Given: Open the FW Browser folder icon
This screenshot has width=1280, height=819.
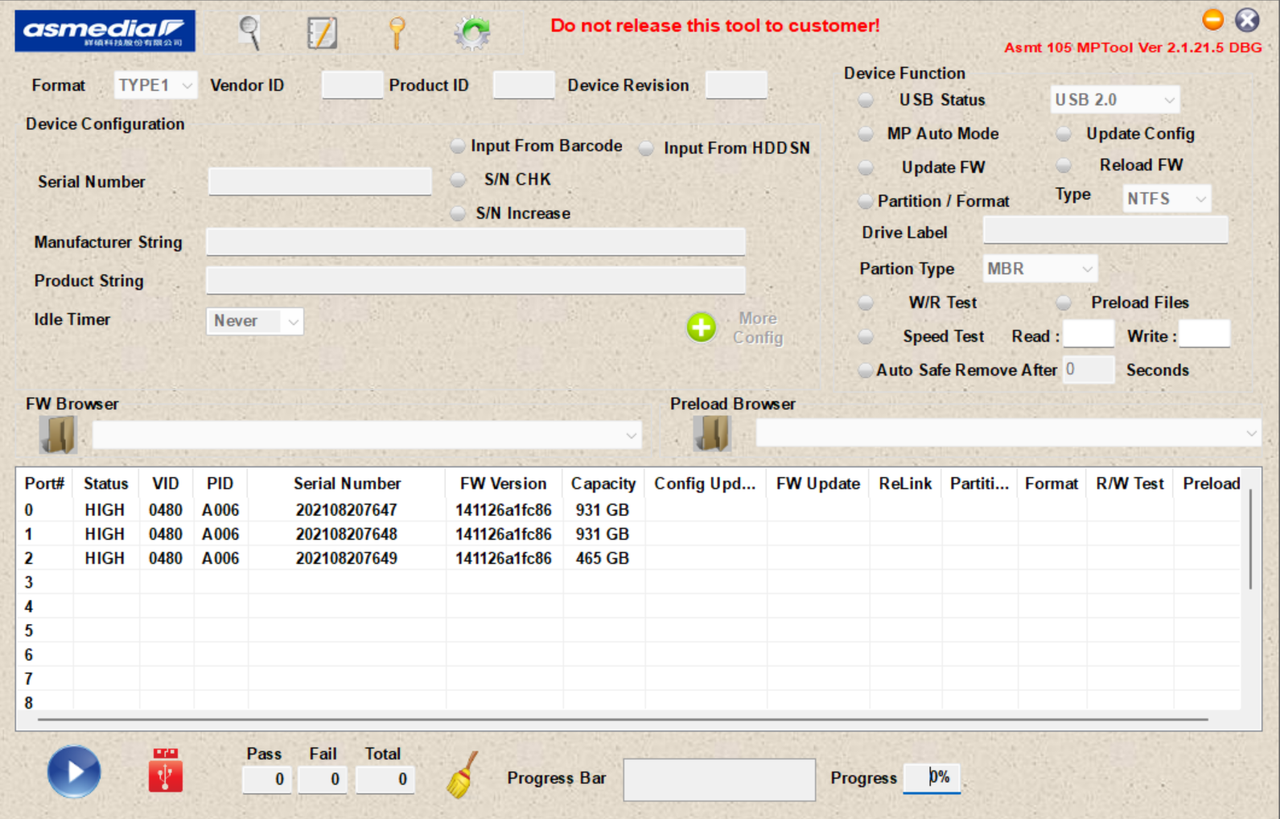Looking at the screenshot, I should (x=58, y=435).
